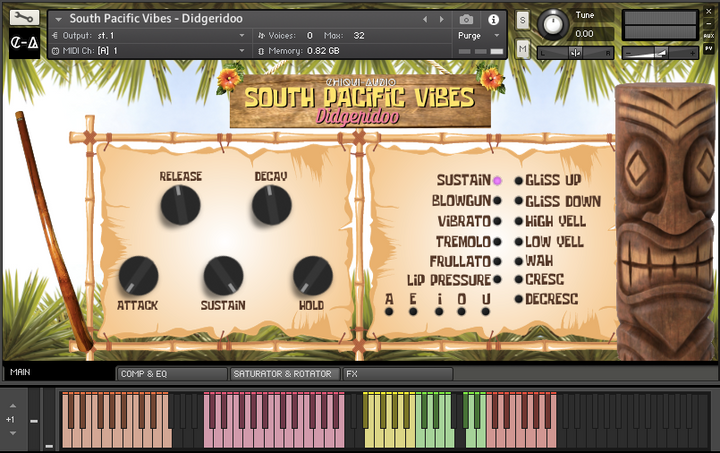Switch to the COMP & EQ tab
Image resolution: width=720 pixels, height=453 pixels.
[x=172, y=374]
